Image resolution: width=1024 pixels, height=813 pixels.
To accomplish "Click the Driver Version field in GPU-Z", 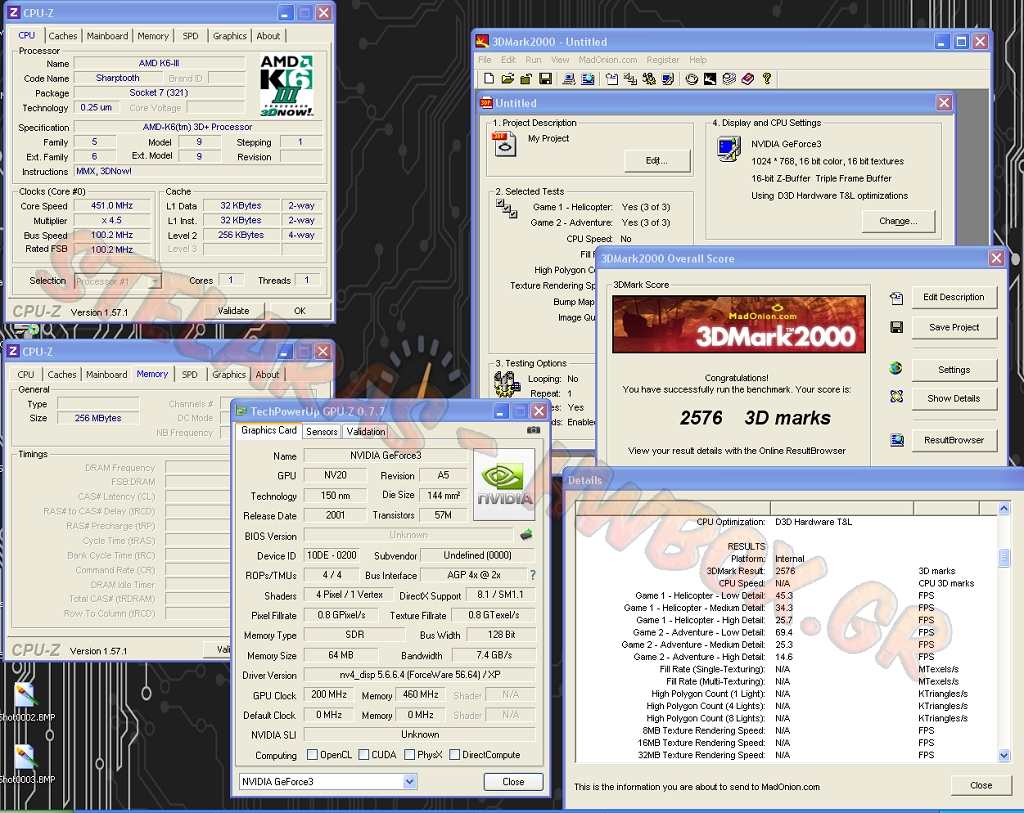I will (x=420, y=675).
